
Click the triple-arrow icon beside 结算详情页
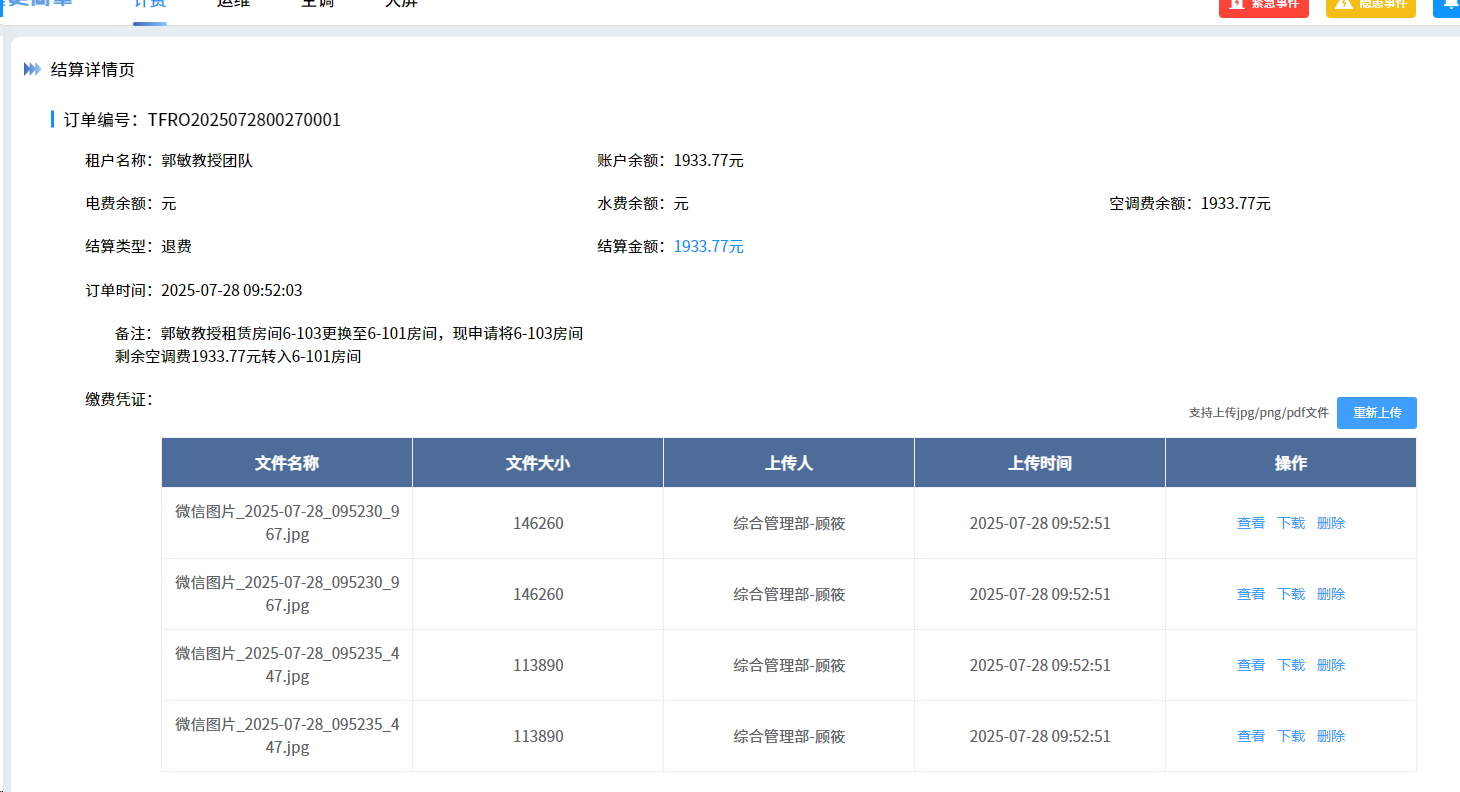click(x=33, y=69)
